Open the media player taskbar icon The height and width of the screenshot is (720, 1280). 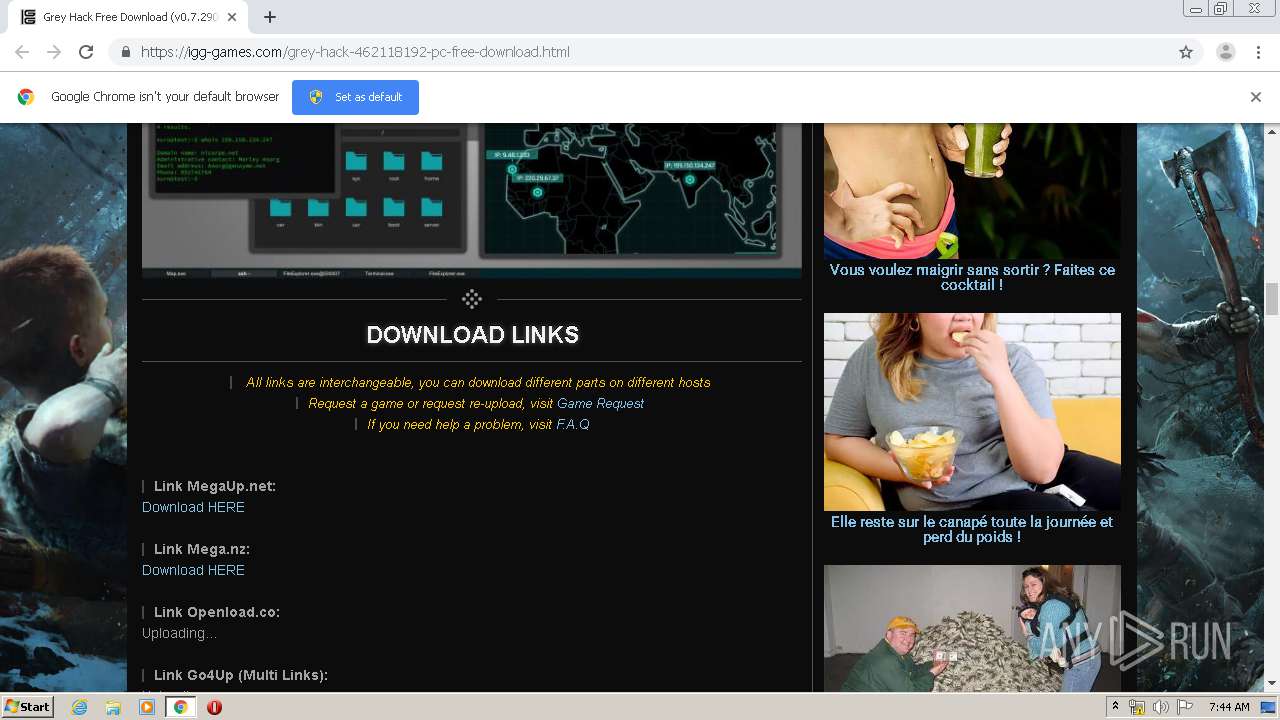147,707
